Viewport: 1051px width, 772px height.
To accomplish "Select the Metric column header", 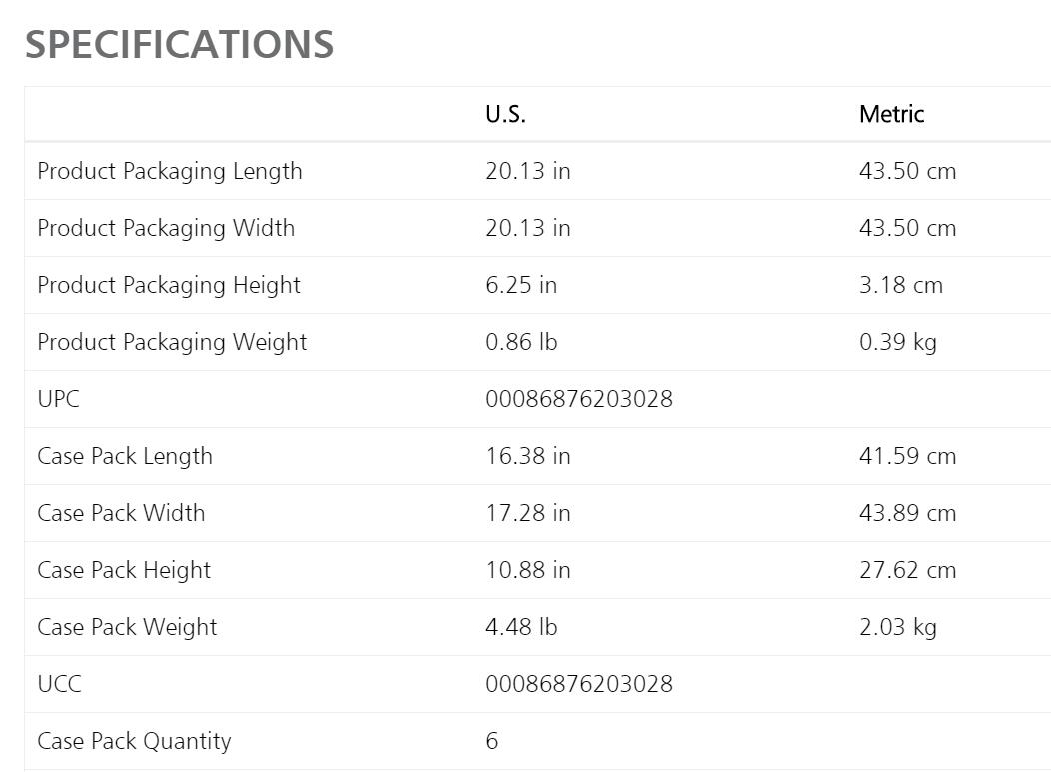I will pos(891,114).
